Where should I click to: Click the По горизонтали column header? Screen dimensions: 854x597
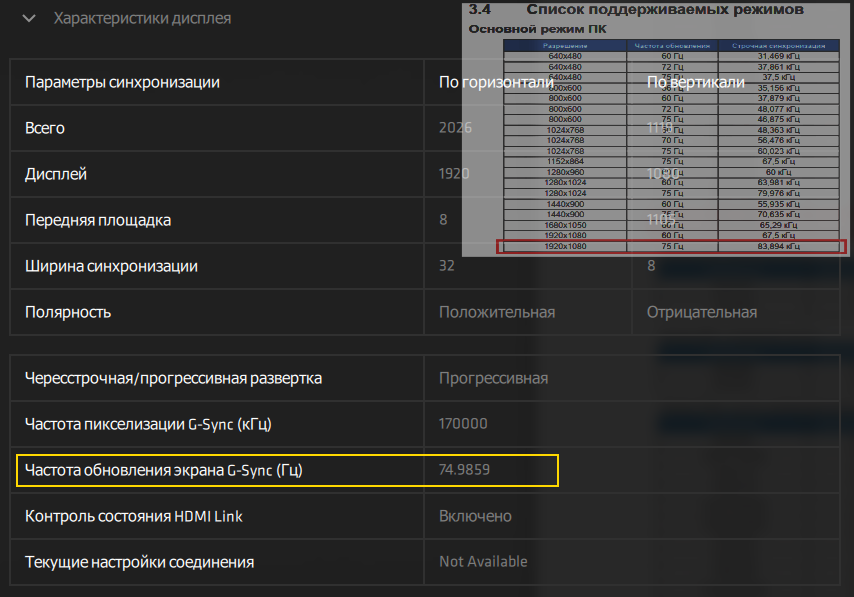[496, 82]
